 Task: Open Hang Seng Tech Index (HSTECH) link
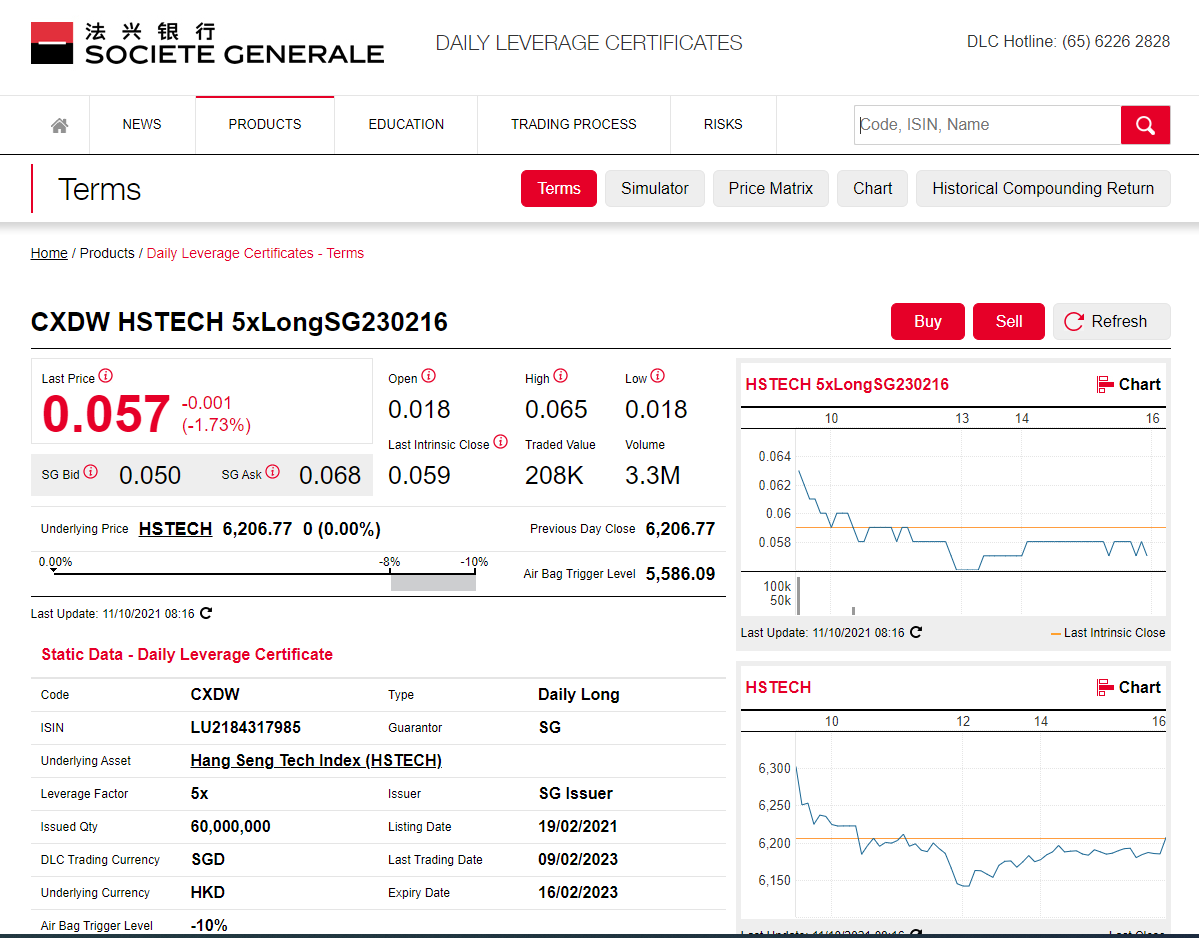tap(316, 761)
